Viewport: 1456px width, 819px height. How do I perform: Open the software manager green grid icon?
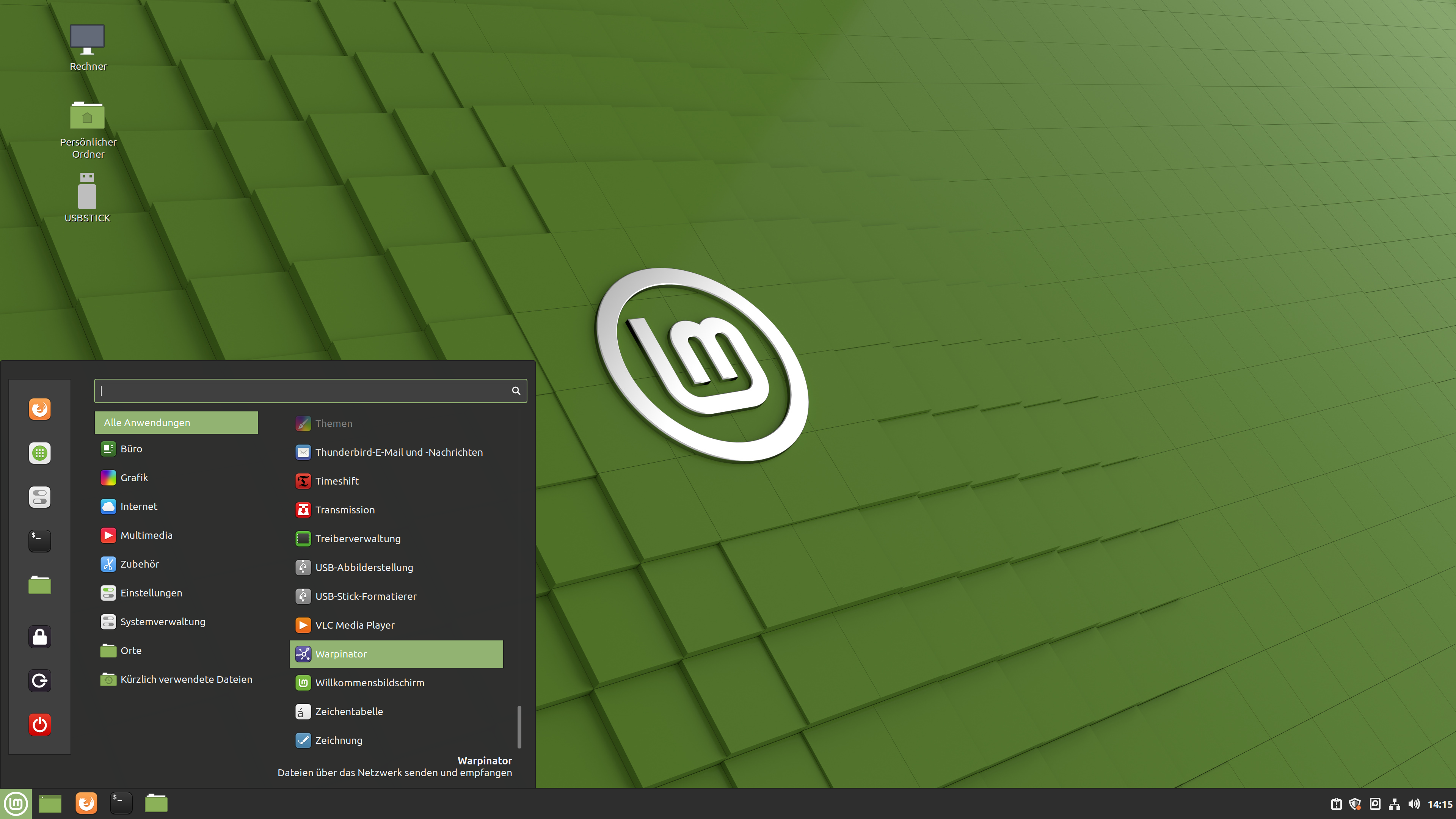click(39, 453)
